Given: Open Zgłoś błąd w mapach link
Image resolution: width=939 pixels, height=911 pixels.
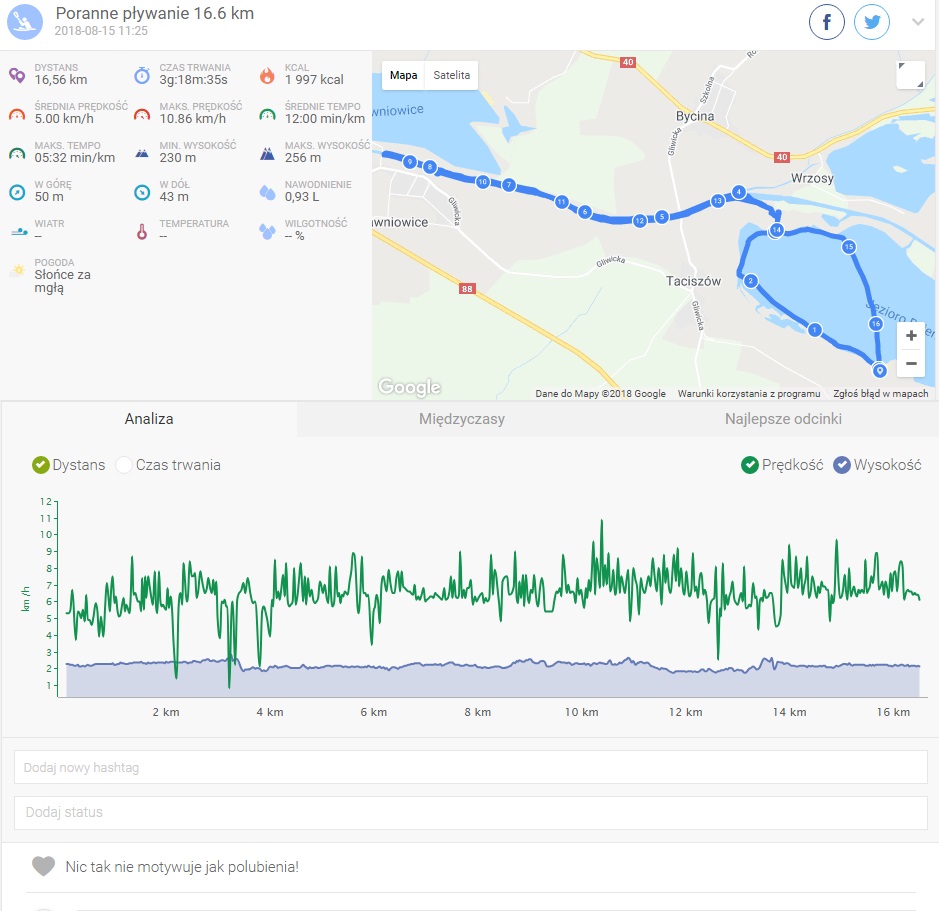Looking at the screenshot, I should (x=880, y=394).
